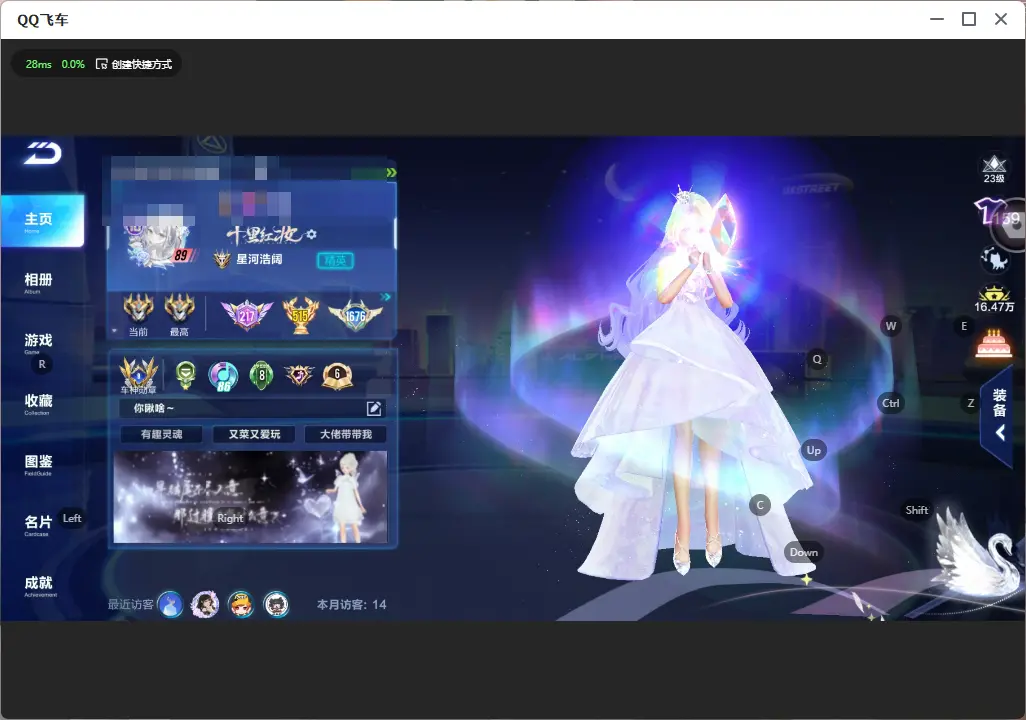Select the 又菜又爱玩 tag
This screenshot has width=1026, height=720.
click(254, 434)
